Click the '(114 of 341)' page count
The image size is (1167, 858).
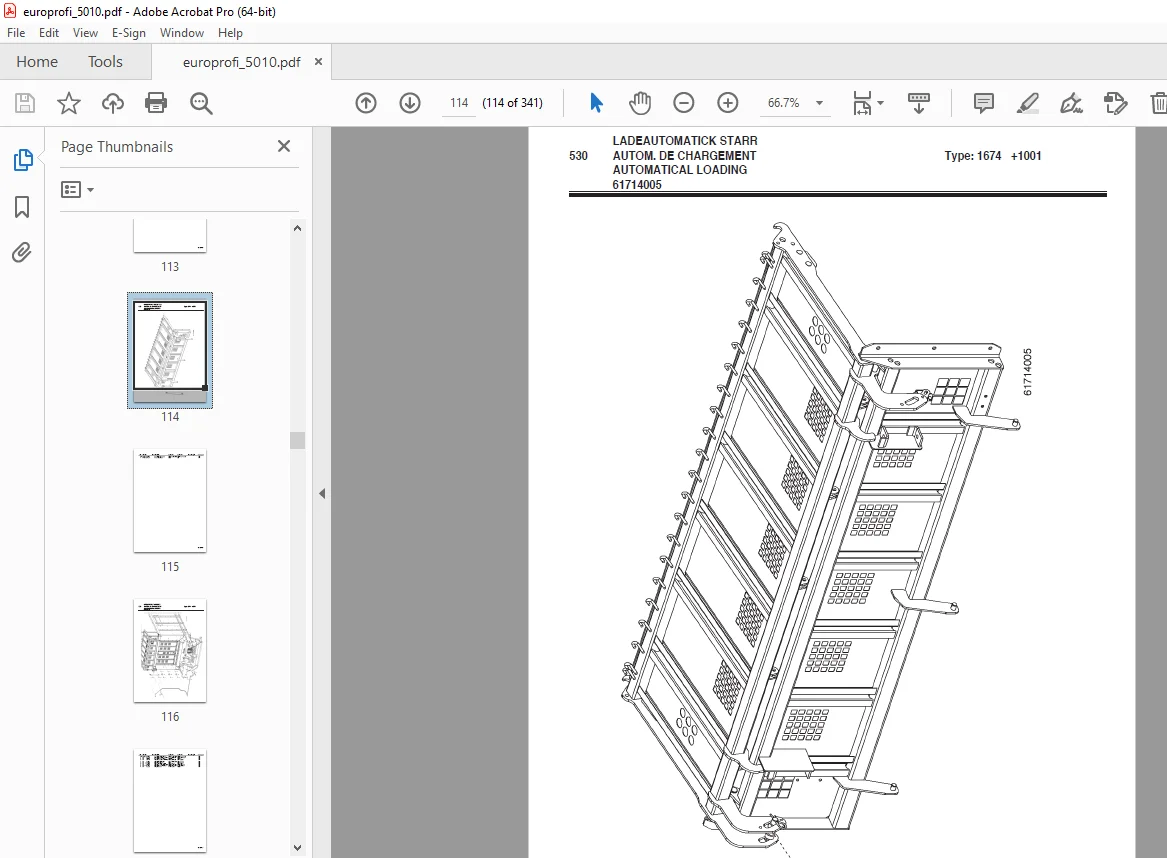pyautogui.click(x=513, y=103)
